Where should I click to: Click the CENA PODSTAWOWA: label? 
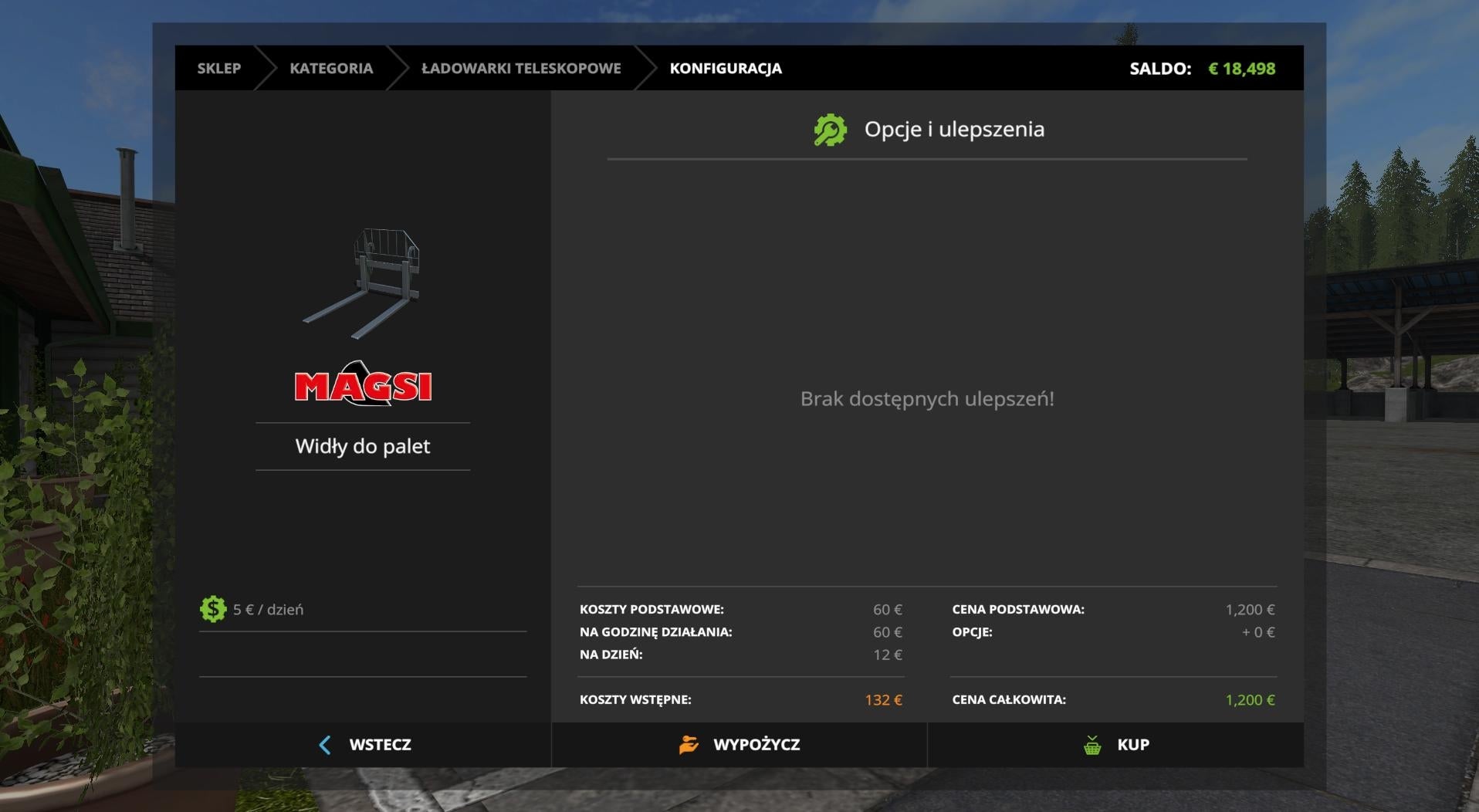[x=1018, y=609]
